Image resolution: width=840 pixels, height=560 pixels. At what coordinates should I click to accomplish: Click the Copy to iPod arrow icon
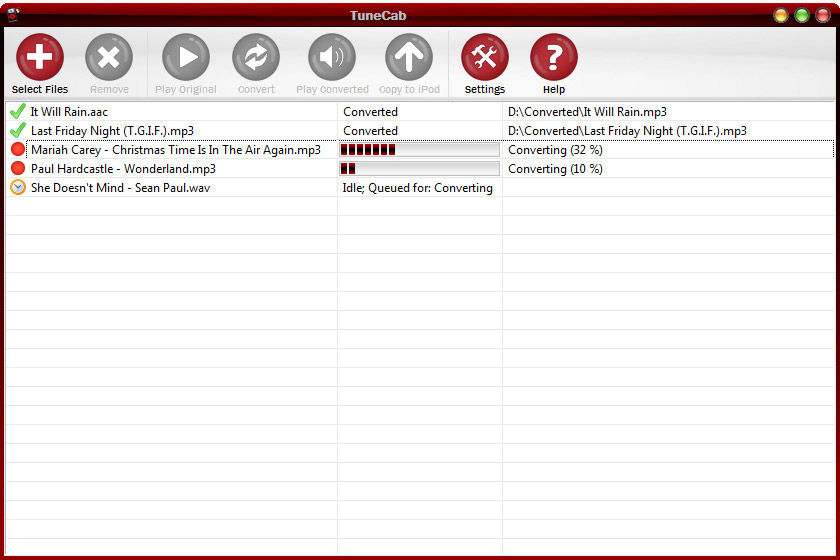pyautogui.click(x=409, y=57)
